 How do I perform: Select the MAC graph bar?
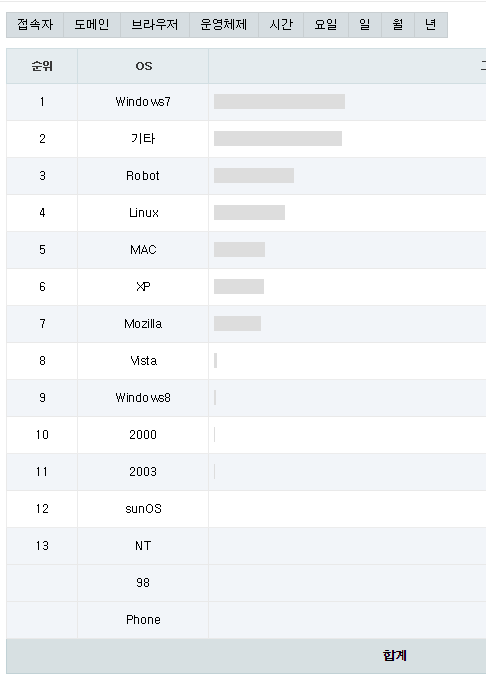(240, 249)
